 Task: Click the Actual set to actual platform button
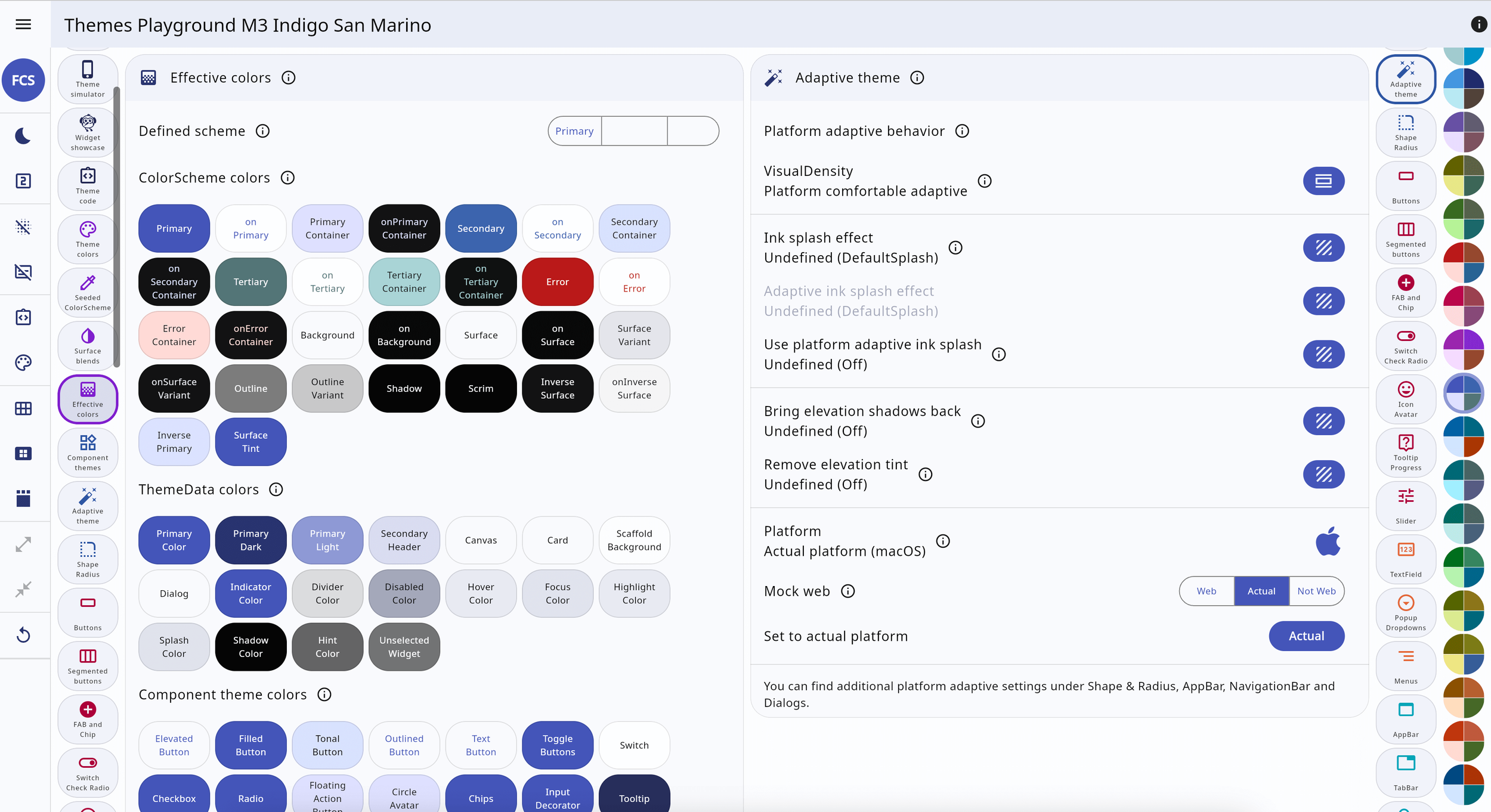1306,636
